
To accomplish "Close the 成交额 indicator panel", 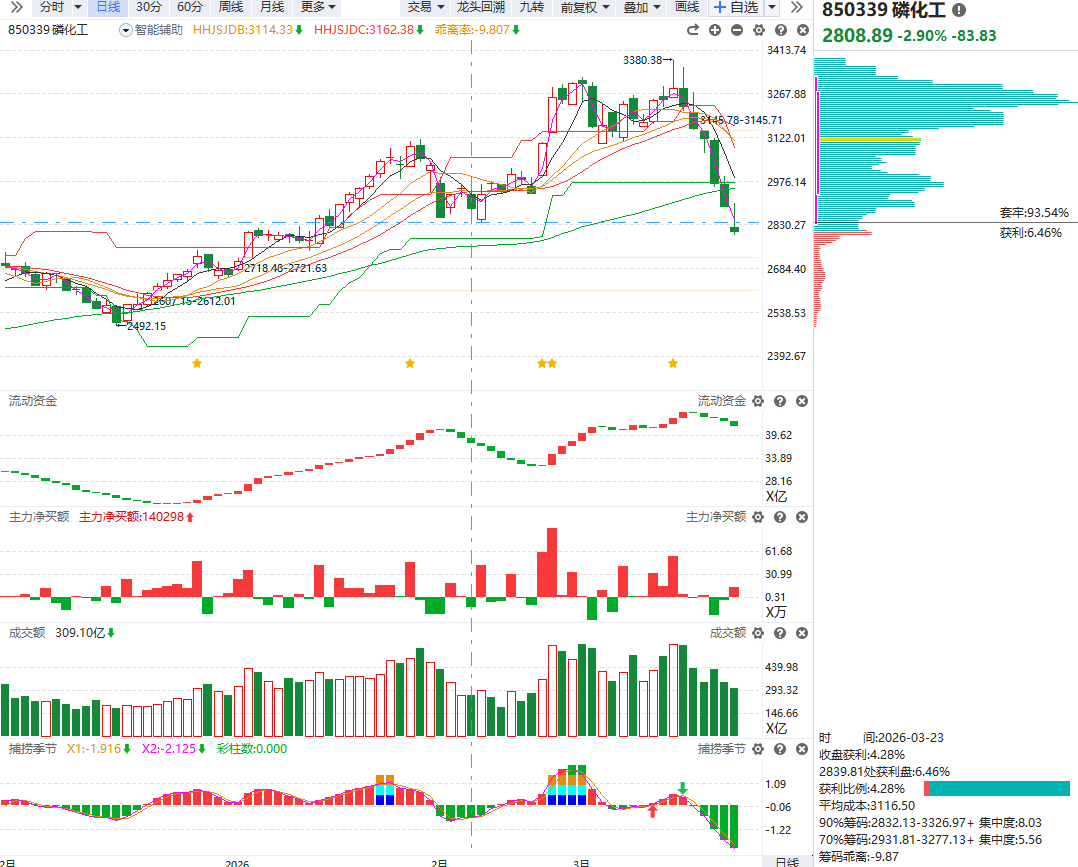I will [801, 633].
